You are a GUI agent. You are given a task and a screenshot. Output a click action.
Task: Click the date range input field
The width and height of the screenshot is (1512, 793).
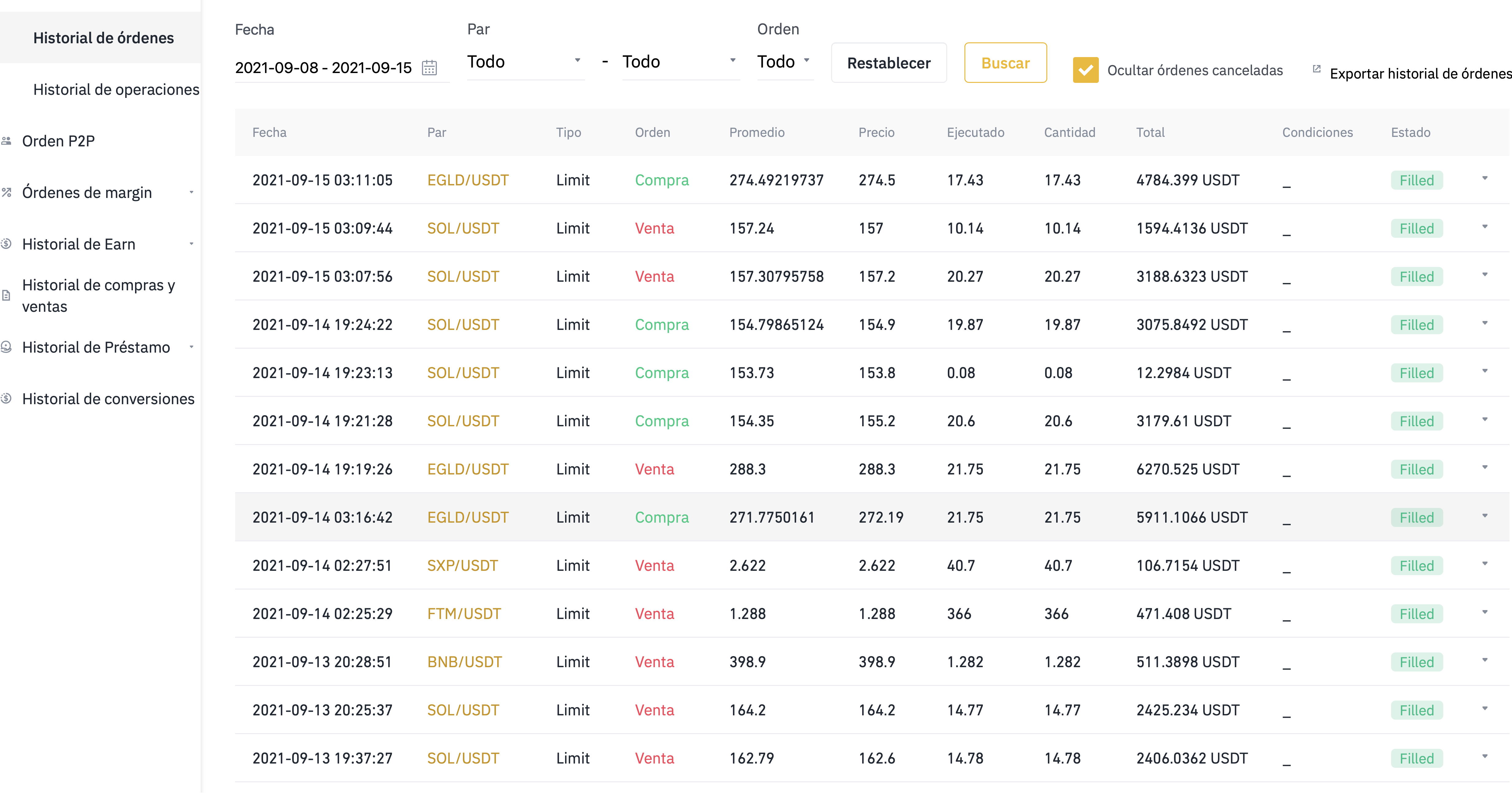click(324, 68)
